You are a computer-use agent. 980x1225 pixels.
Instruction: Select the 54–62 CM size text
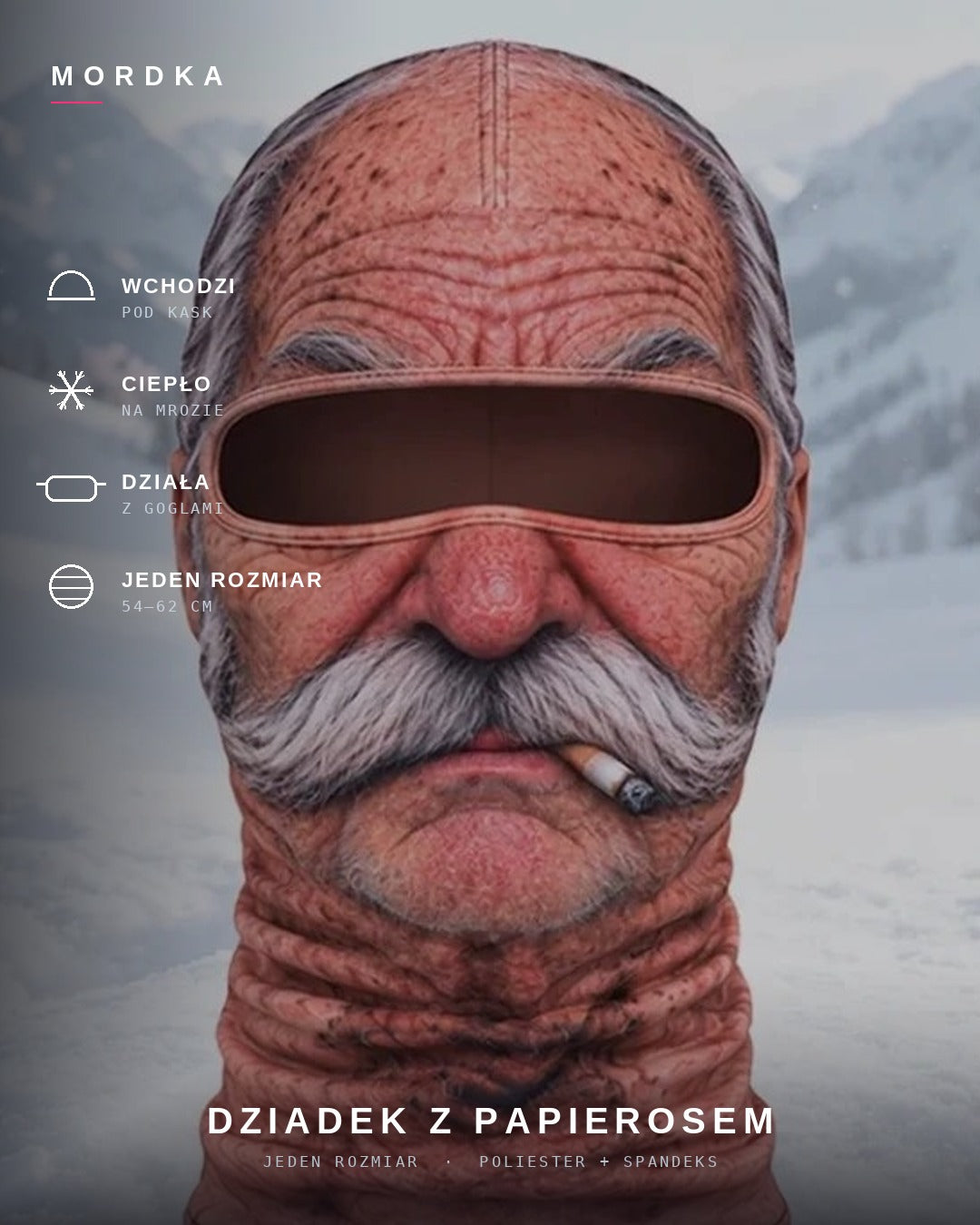167,606
